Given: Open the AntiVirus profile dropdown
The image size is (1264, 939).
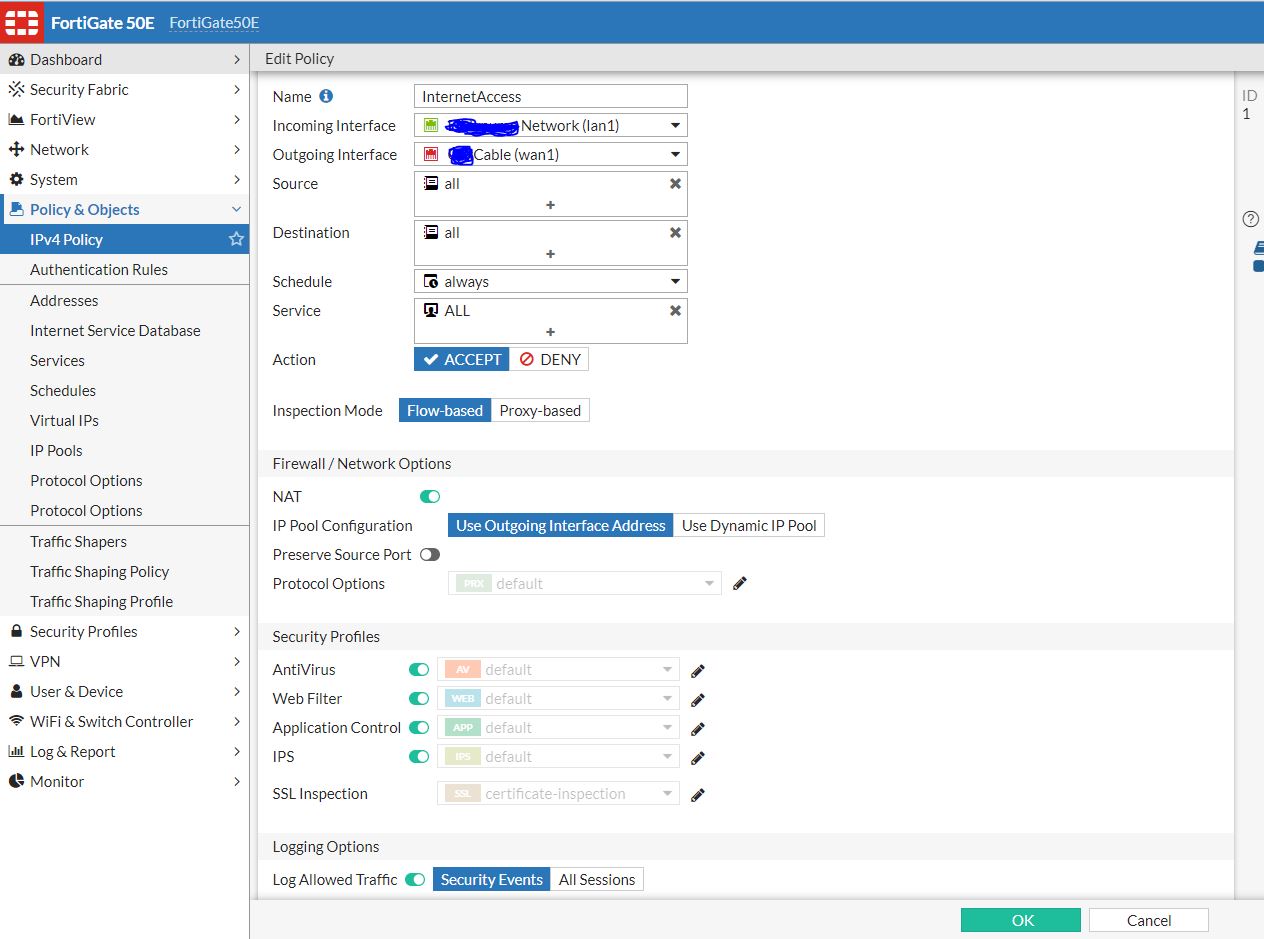Looking at the screenshot, I should (x=558, y=669).
